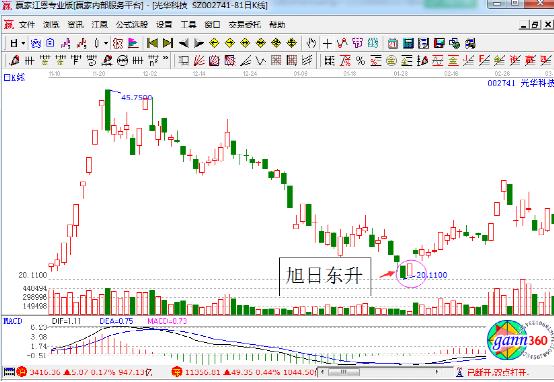This screenshot has width=554, height=382.
Task: Jump to first bar with green skip-back icon
Action: 152,43
